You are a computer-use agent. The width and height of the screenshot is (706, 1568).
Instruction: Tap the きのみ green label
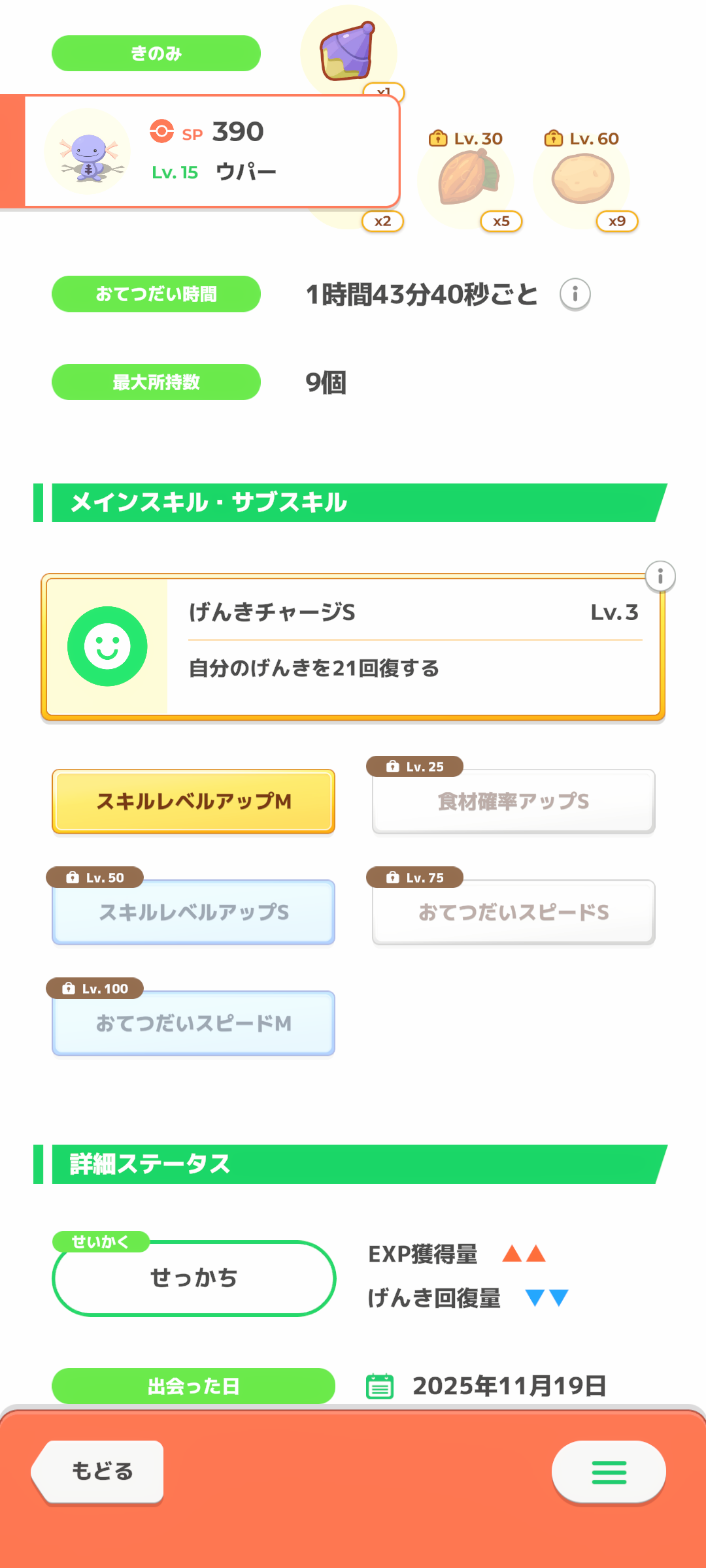pos(156,53)
